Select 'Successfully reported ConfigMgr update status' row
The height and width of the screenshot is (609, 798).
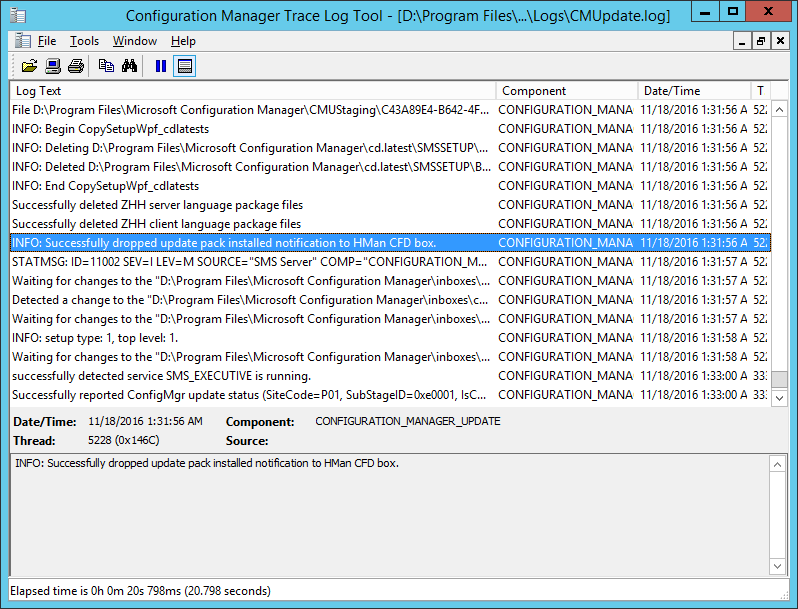[390, 395]
